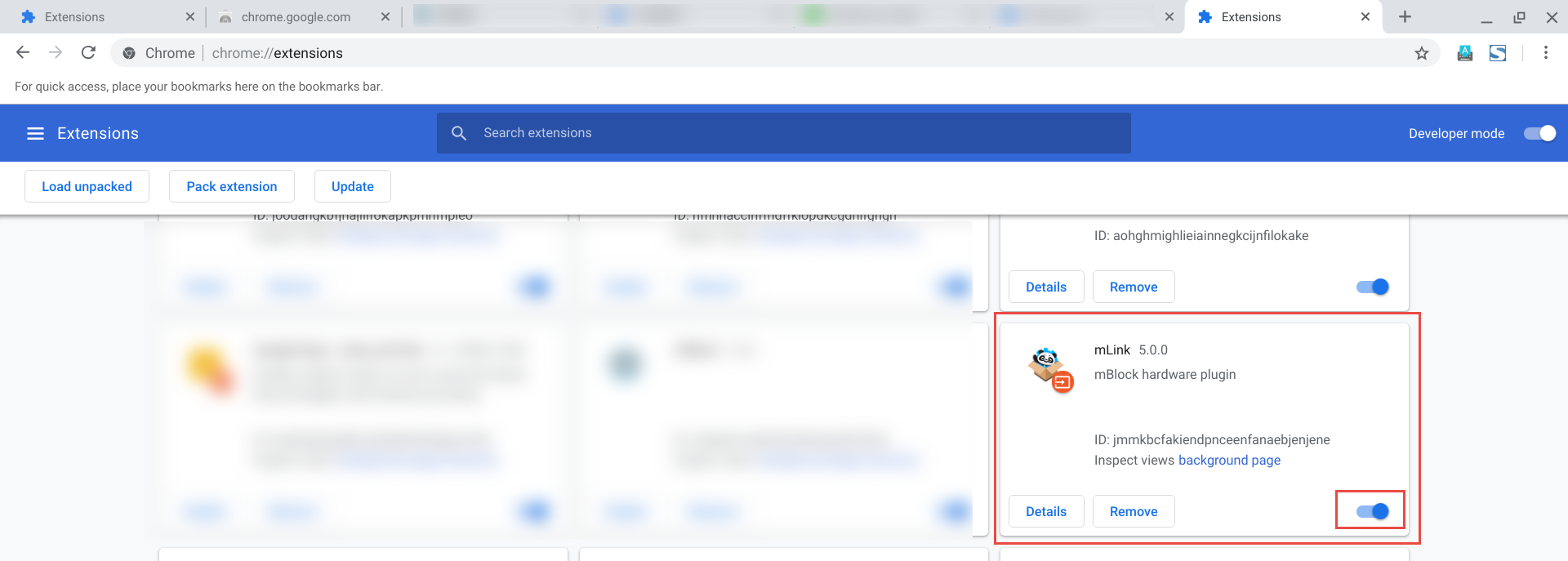Click the mLink extension ID text
Image resolution: width=1568 pixels, height=561 pixels.
coord(1212,439)
